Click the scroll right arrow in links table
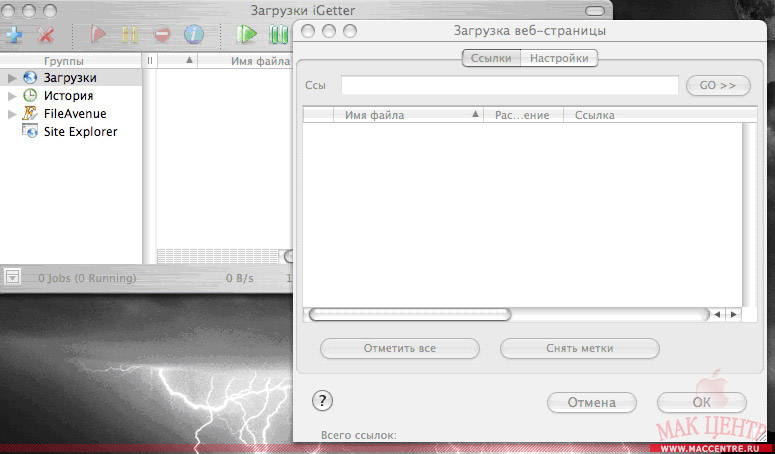Image resolution: width=775 pixels, height=454 pixels. pos(733,315)
